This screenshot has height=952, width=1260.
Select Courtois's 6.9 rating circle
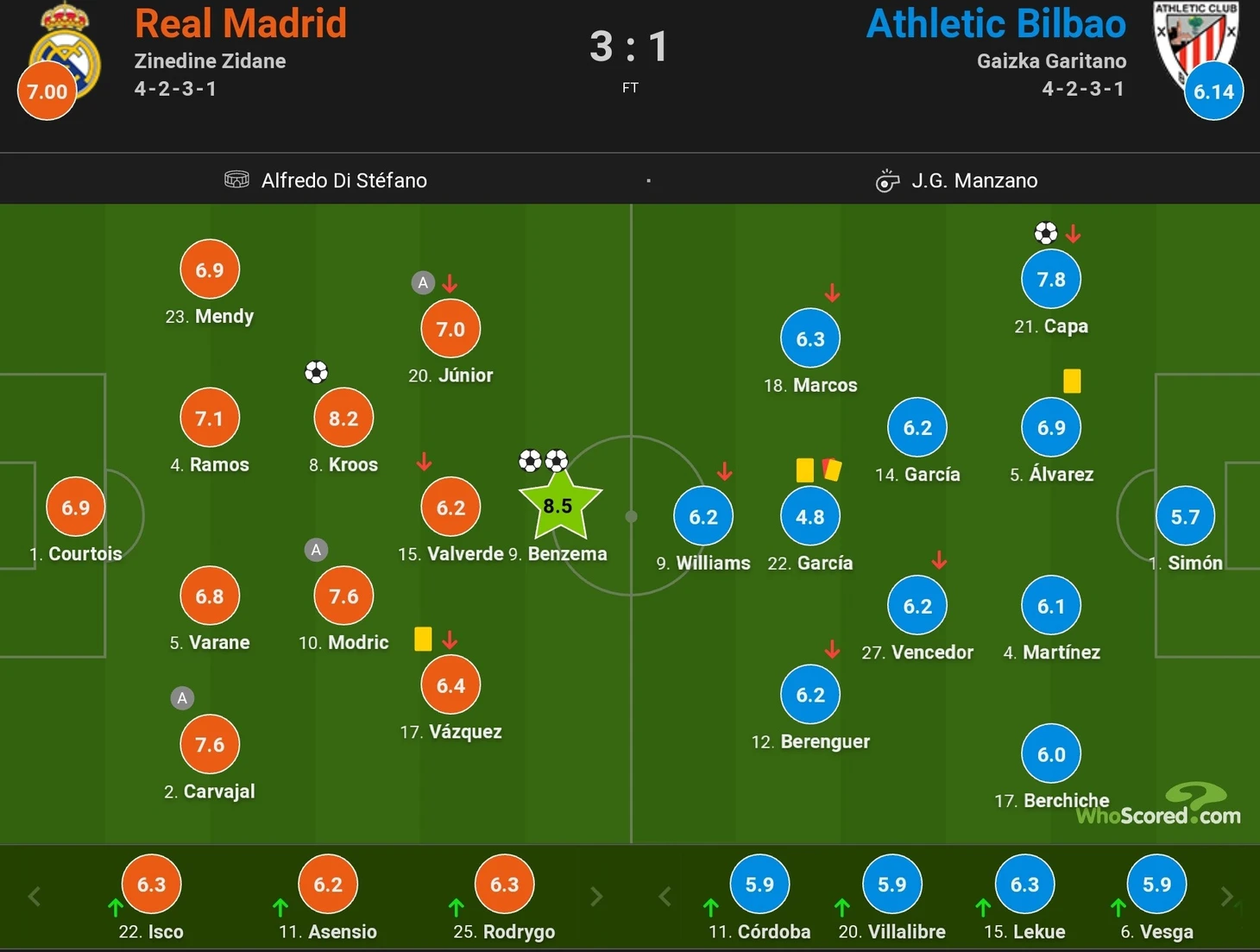(76, 508)
